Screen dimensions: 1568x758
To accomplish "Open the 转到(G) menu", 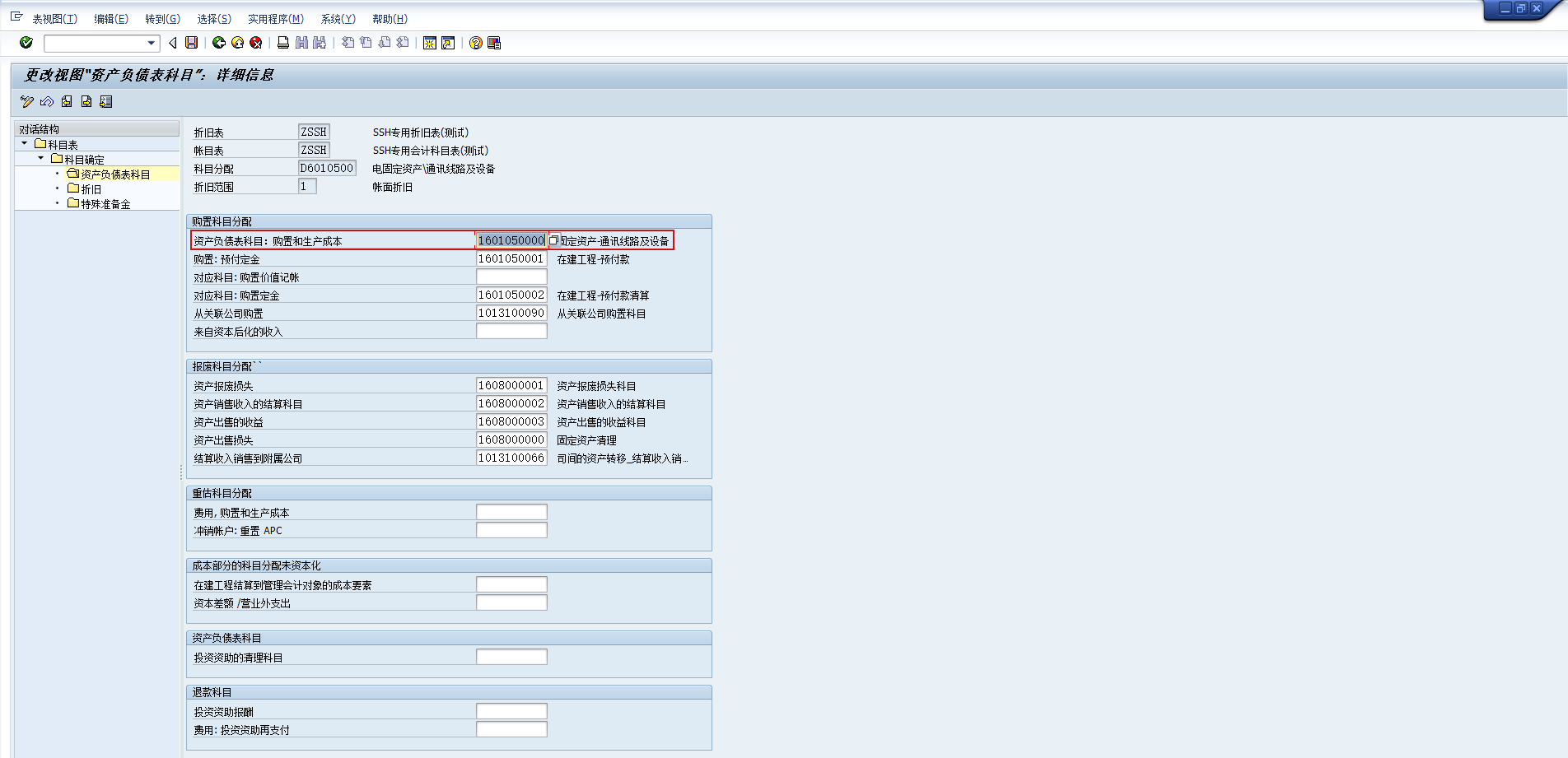I will click(x=162, y=19).
